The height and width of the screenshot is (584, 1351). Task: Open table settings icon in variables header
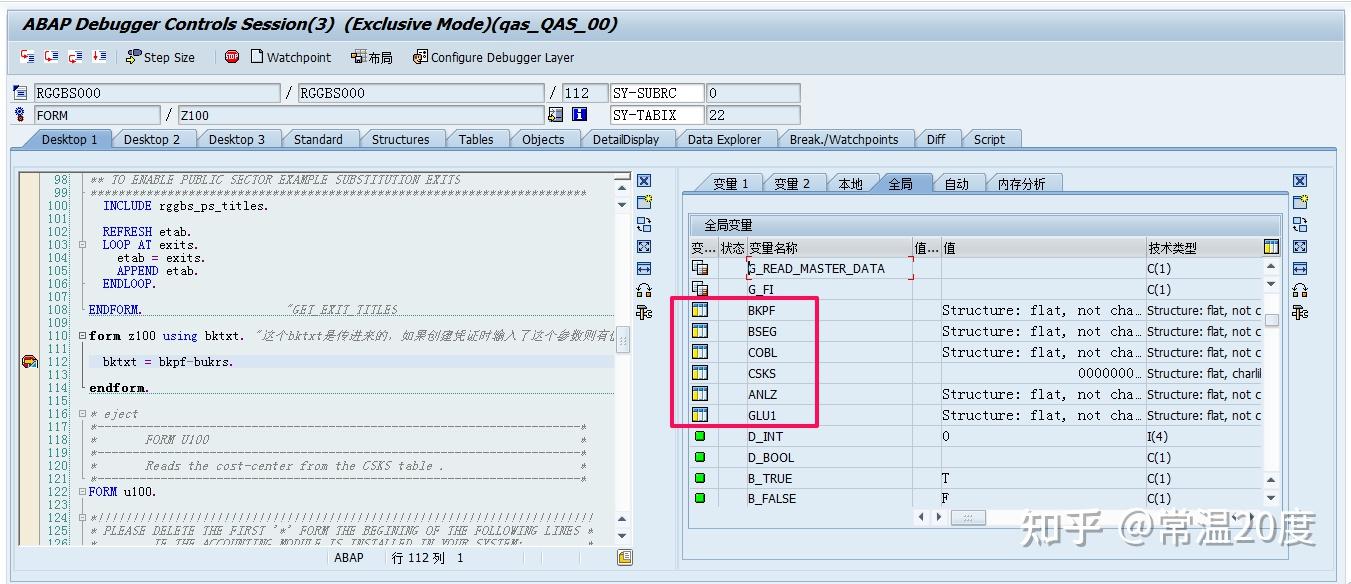[x=1271, y=247]
